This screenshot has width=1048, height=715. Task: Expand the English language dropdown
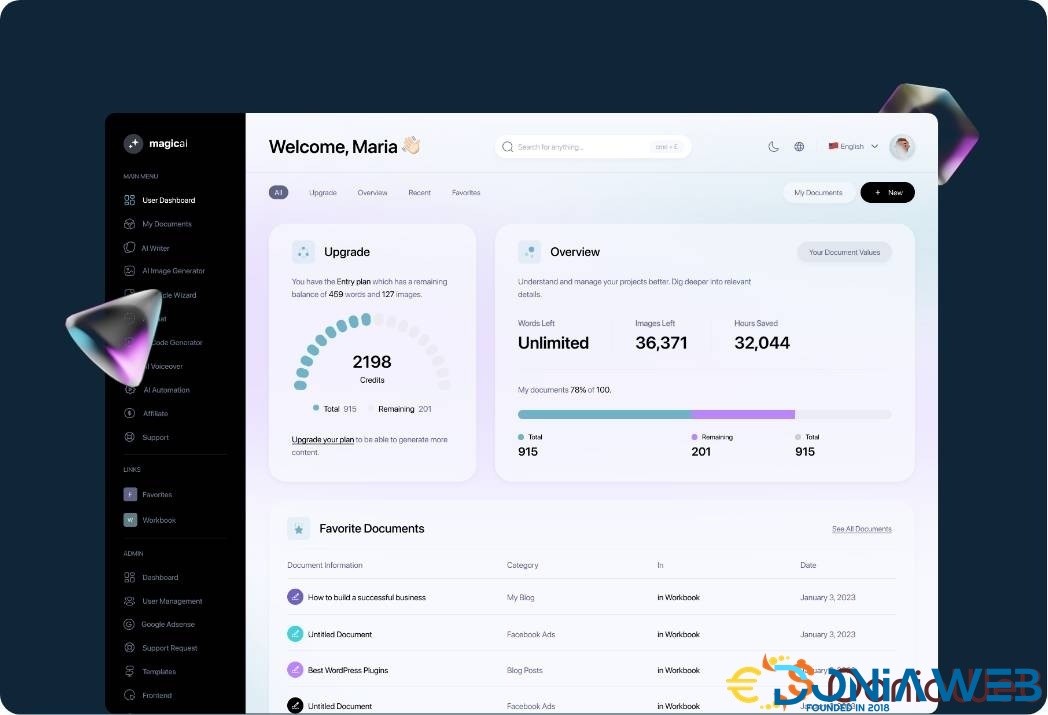[853, 147]
